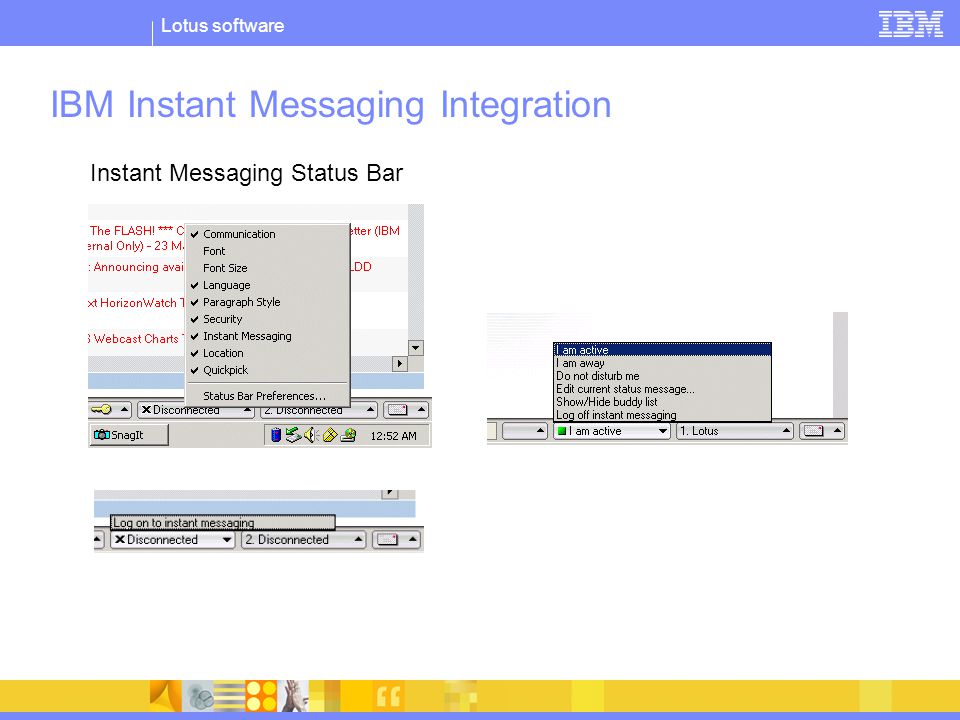This screenshot has width=960, height=720.
Task: Open the 1. Lotus location selector
Action: click(x=735, y=431)
